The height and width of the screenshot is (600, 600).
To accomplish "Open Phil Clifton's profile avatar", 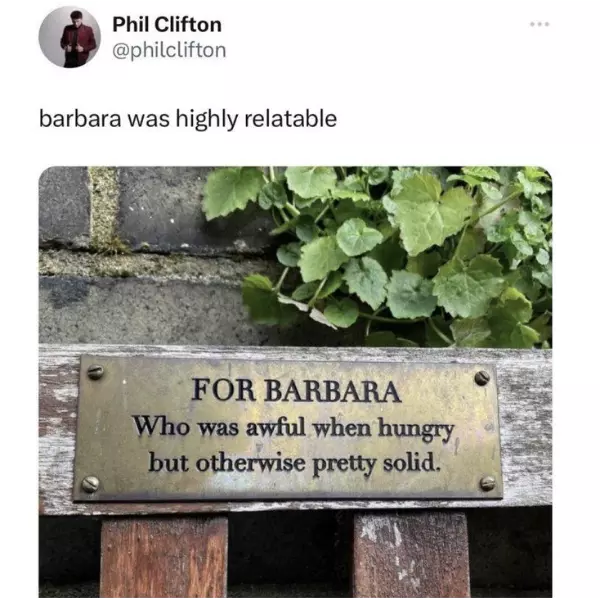I will 70,37.
